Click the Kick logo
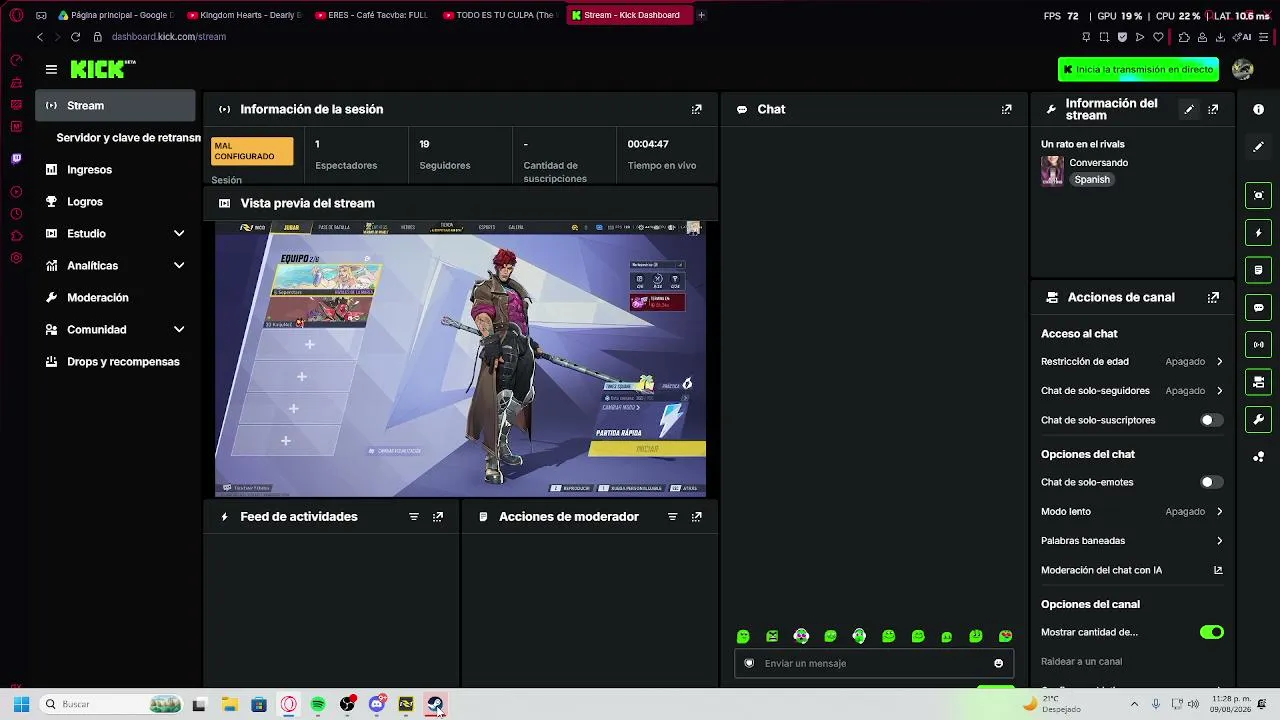Image resolution: width=1280 pixels, height=720 pixels. (x=102, y=69)
